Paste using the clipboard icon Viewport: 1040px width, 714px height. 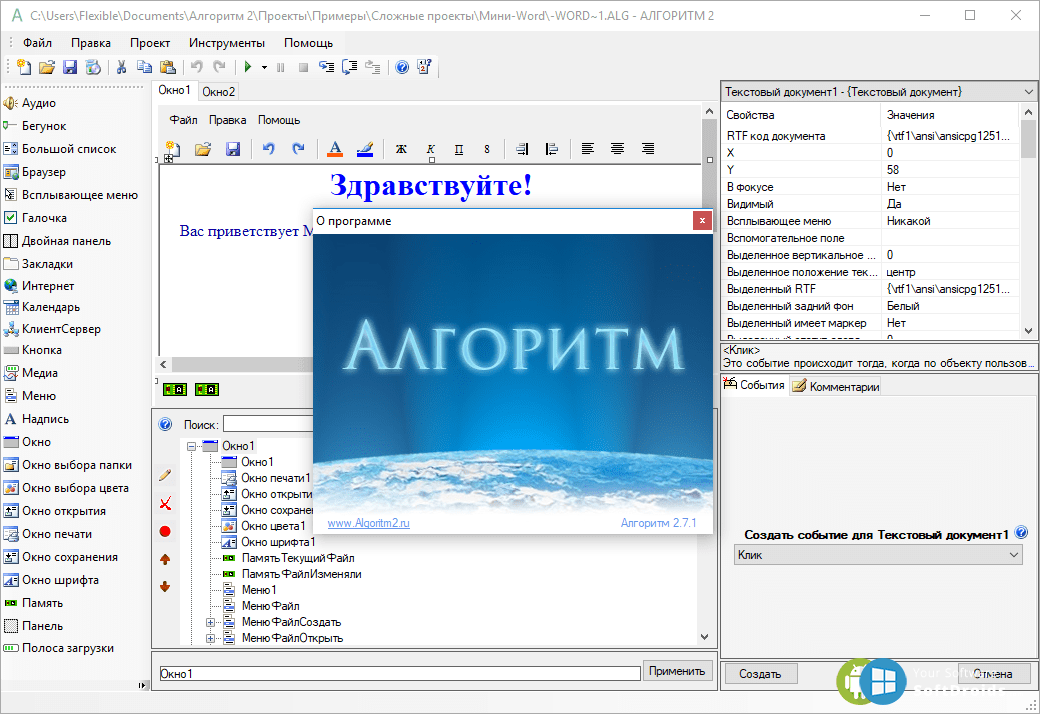pos(168,66)
